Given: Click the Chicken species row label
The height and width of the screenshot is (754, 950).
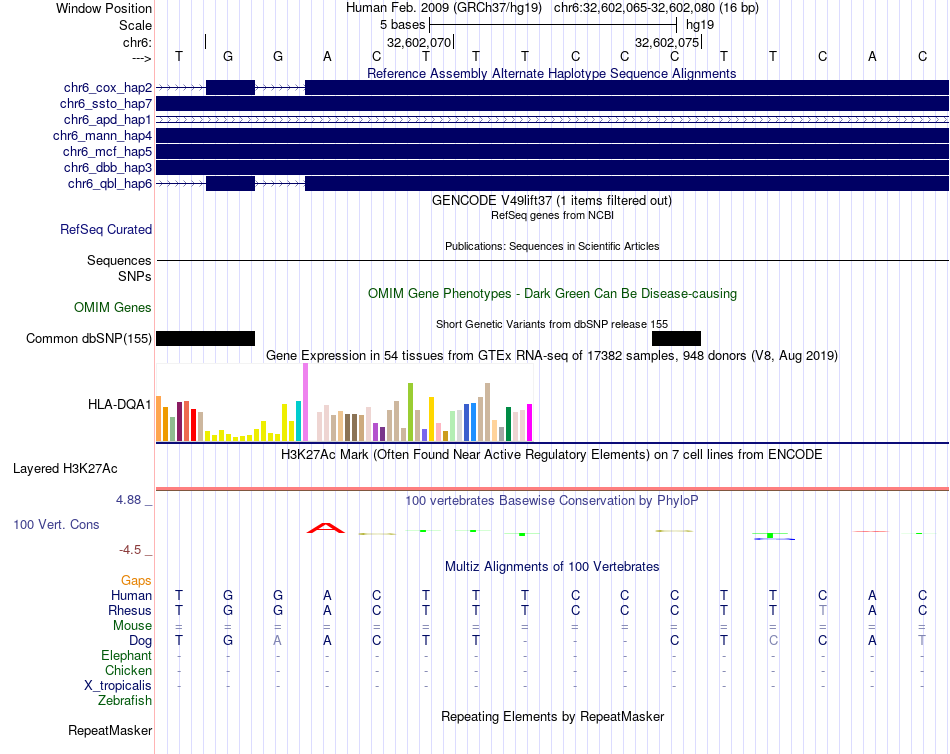Looking at the screenshot, I should coord(128,670).
